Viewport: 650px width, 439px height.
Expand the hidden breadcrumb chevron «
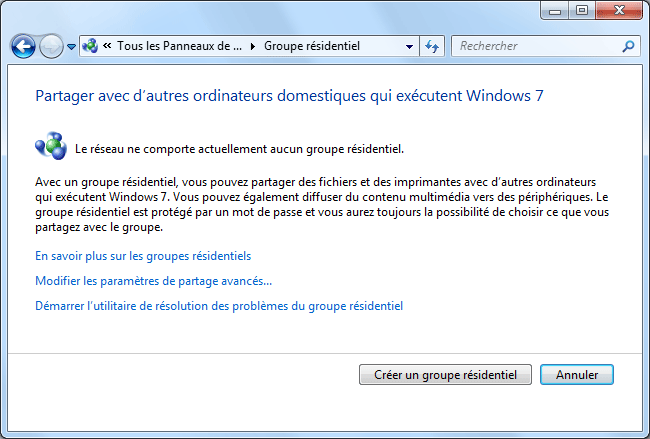(107, 46)
